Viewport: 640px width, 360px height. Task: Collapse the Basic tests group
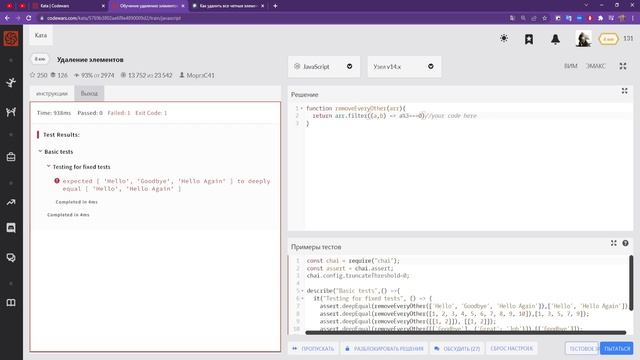pos(40,151)
